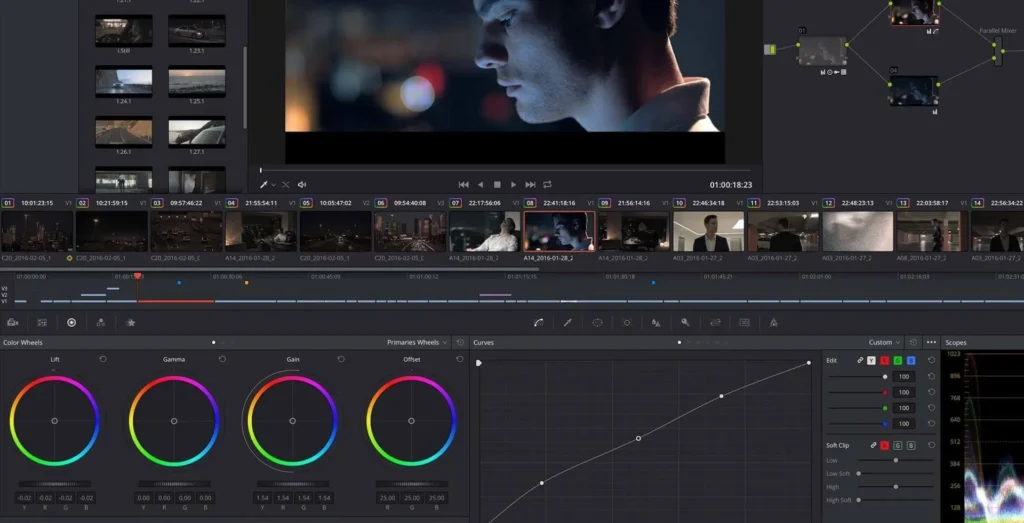1024x523 pixels.
Task: Play the clip in reverse
Action: click(x=481, y=185)
